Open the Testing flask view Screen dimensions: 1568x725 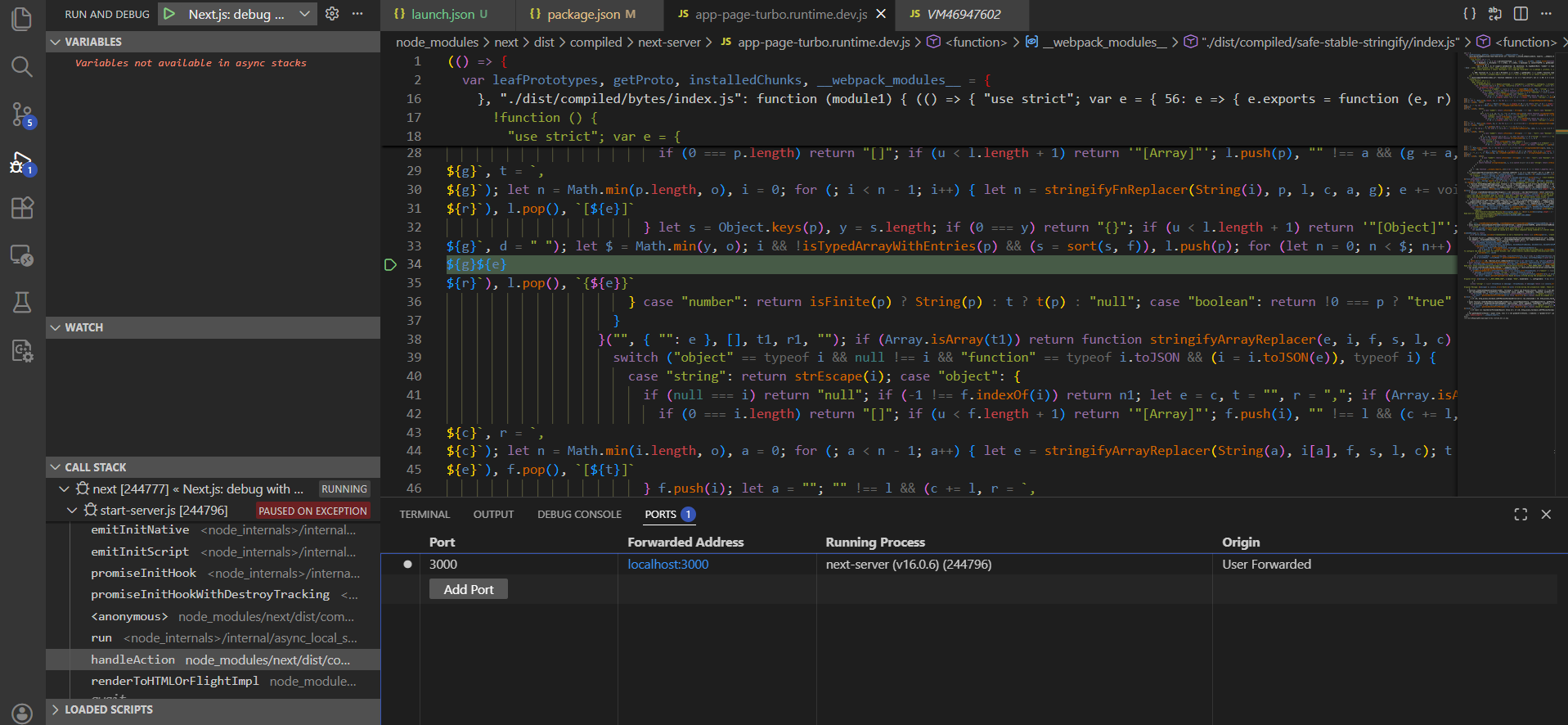tap(22, 303)
